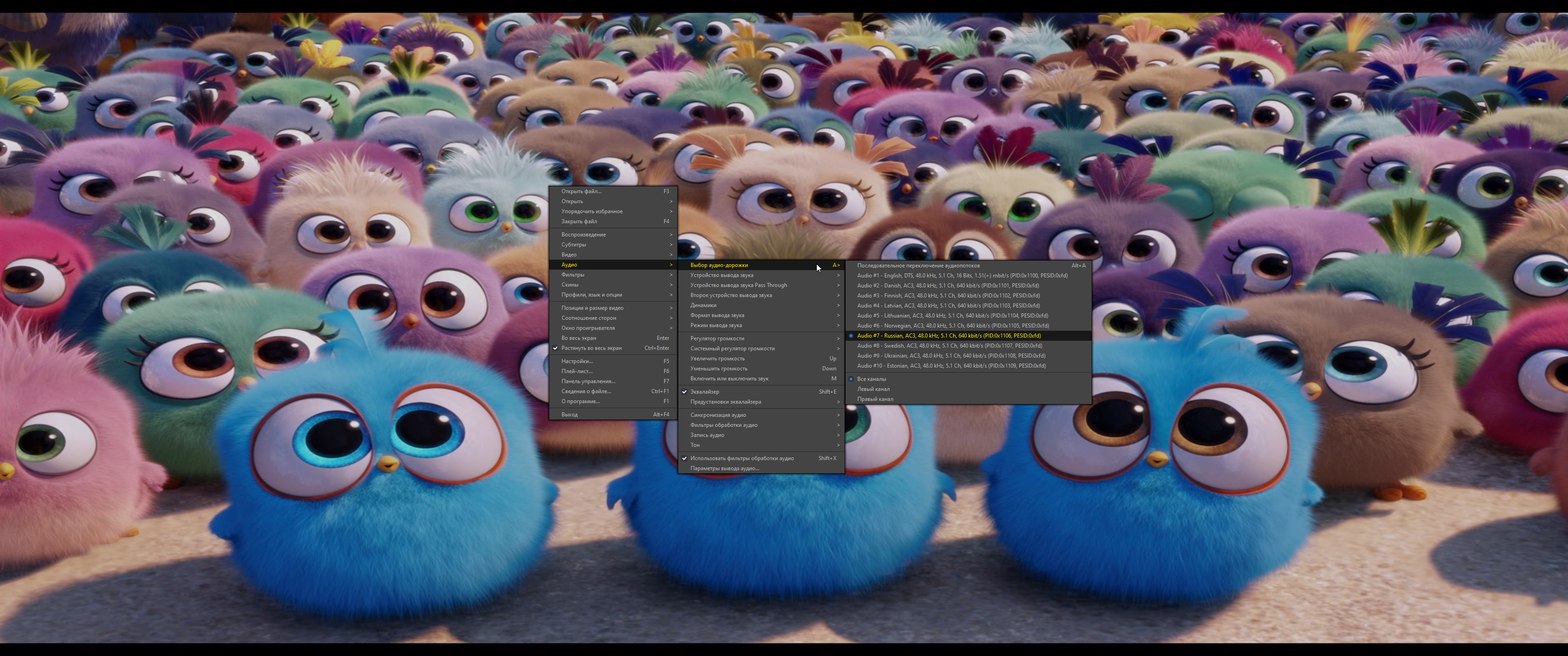This screenshot has height=656, width=1568.
Task: Open 'Системный регулятор громкости' submenu
Action: tap(762, 348)
